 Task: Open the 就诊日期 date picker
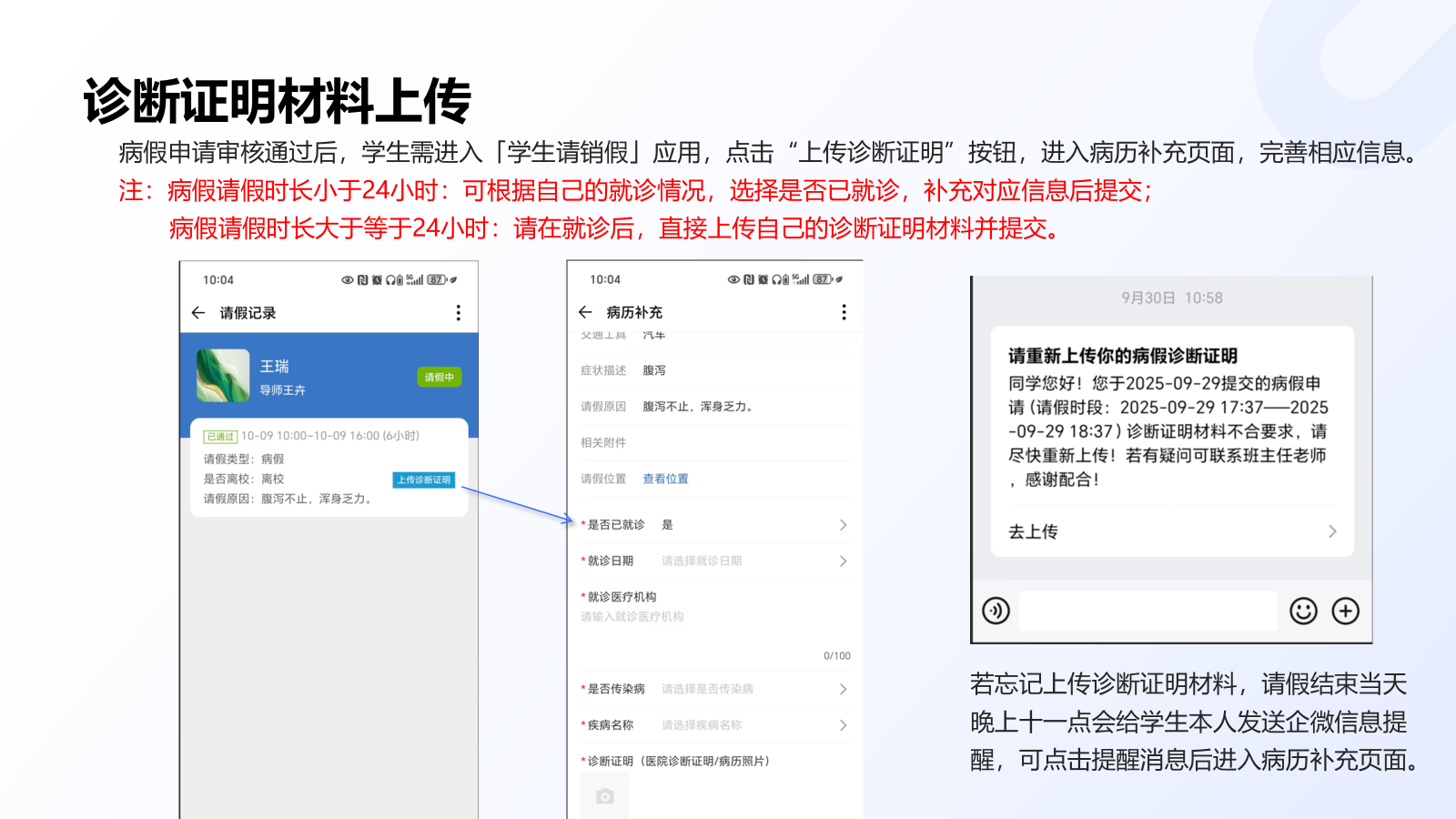tap(715, 561)
